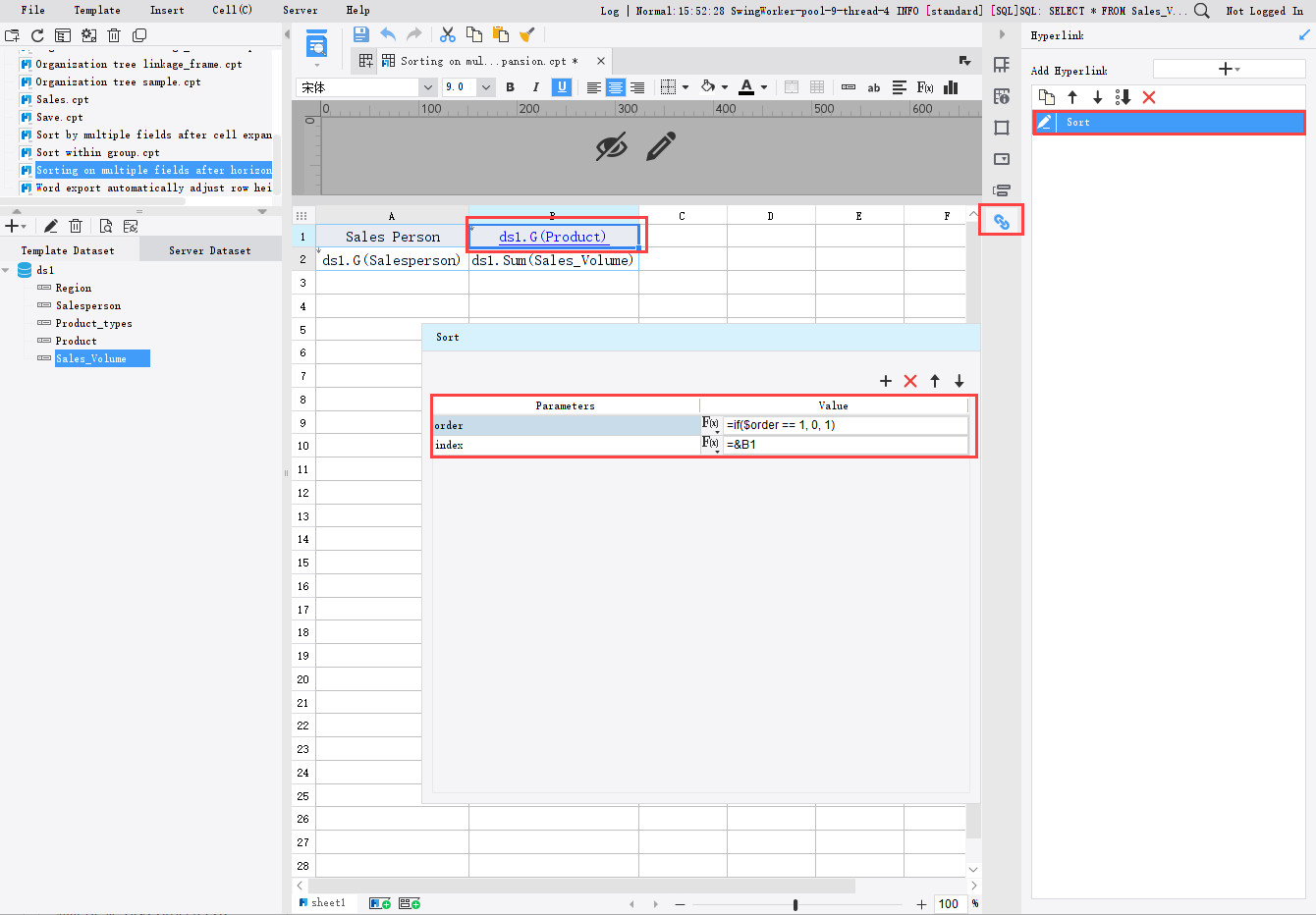Screen dimensions: 1316x915
Task: Click the Copy icon in top toolbar
Action: point(474,34)
